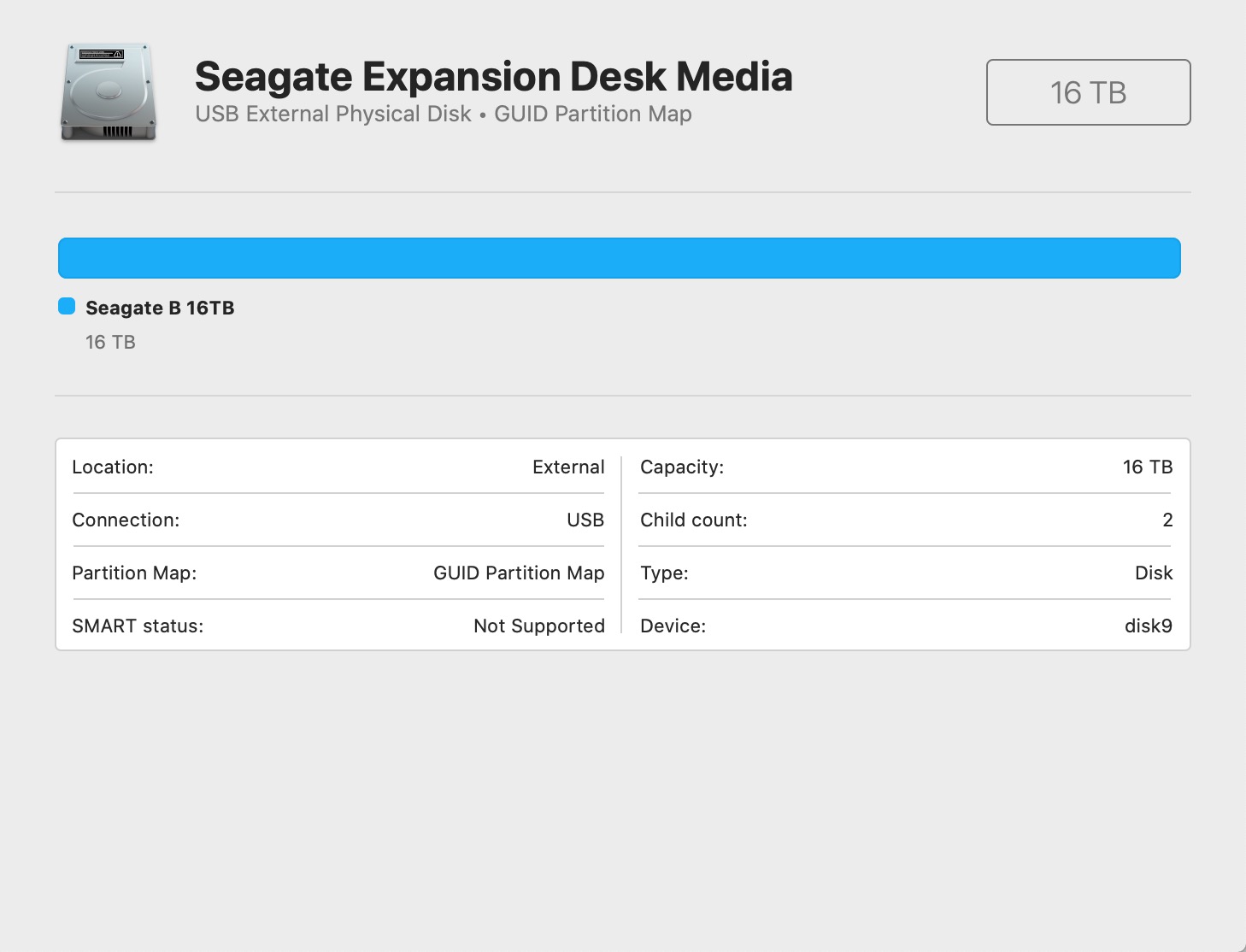Click the blue Seagate B 16TB legend square
The width and height of the screenshot is (1246, 952).
(x=67, y=306)
